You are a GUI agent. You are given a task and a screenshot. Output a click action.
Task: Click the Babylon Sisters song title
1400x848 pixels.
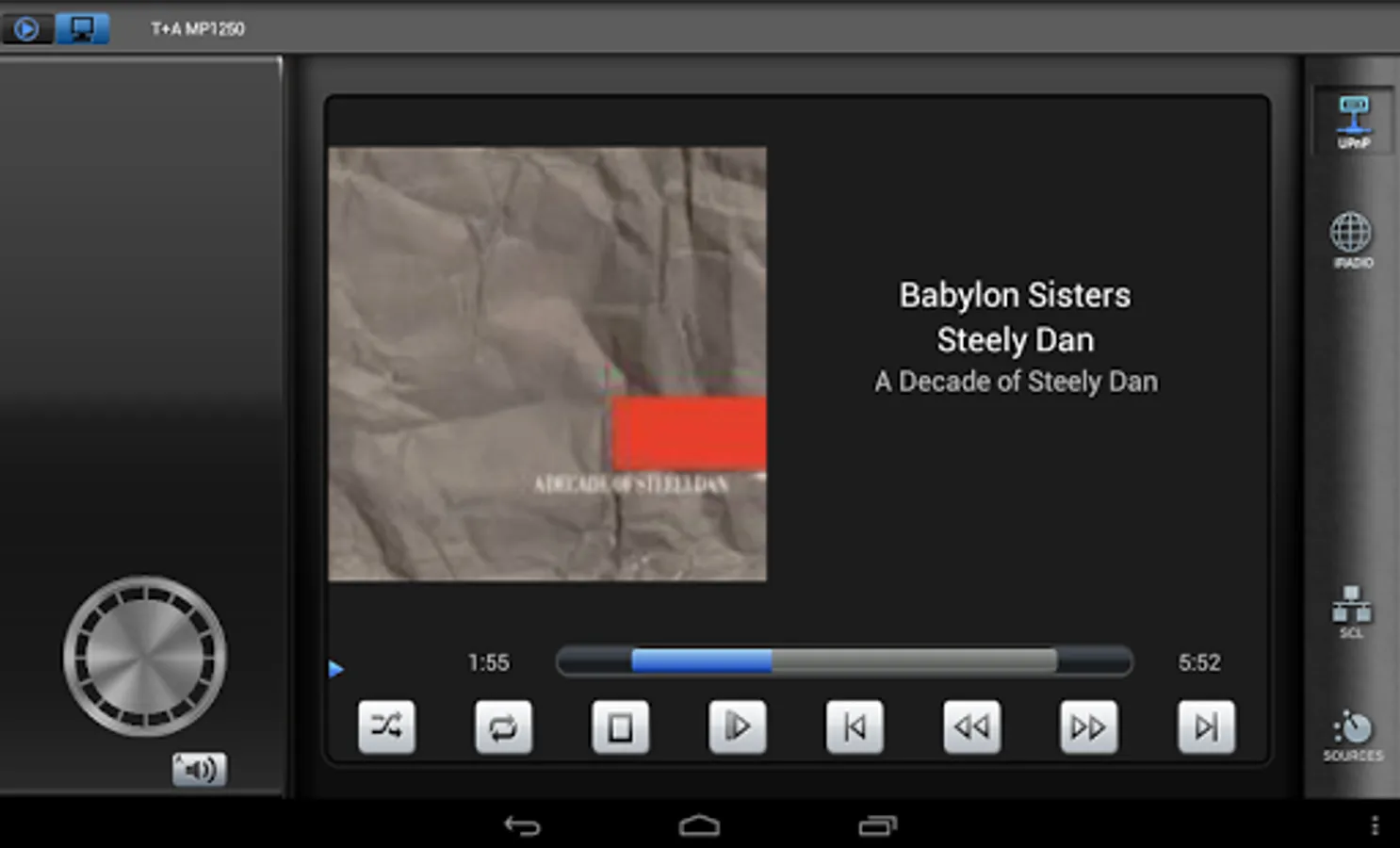click(x=1015, y=295)
